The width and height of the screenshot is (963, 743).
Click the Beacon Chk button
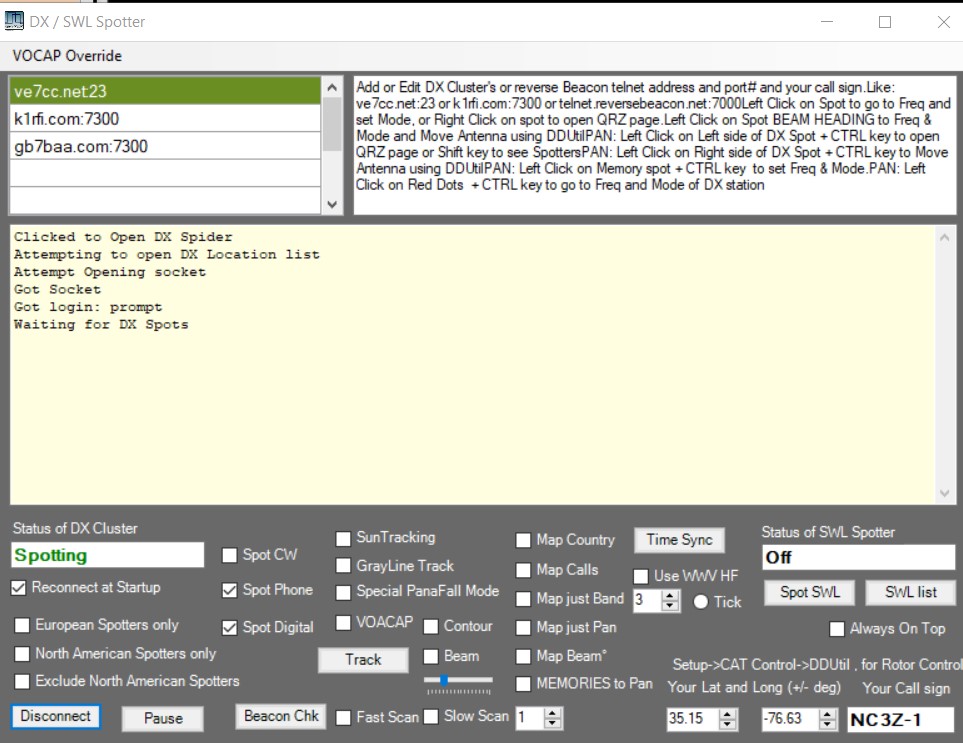(x=281, y=716)
